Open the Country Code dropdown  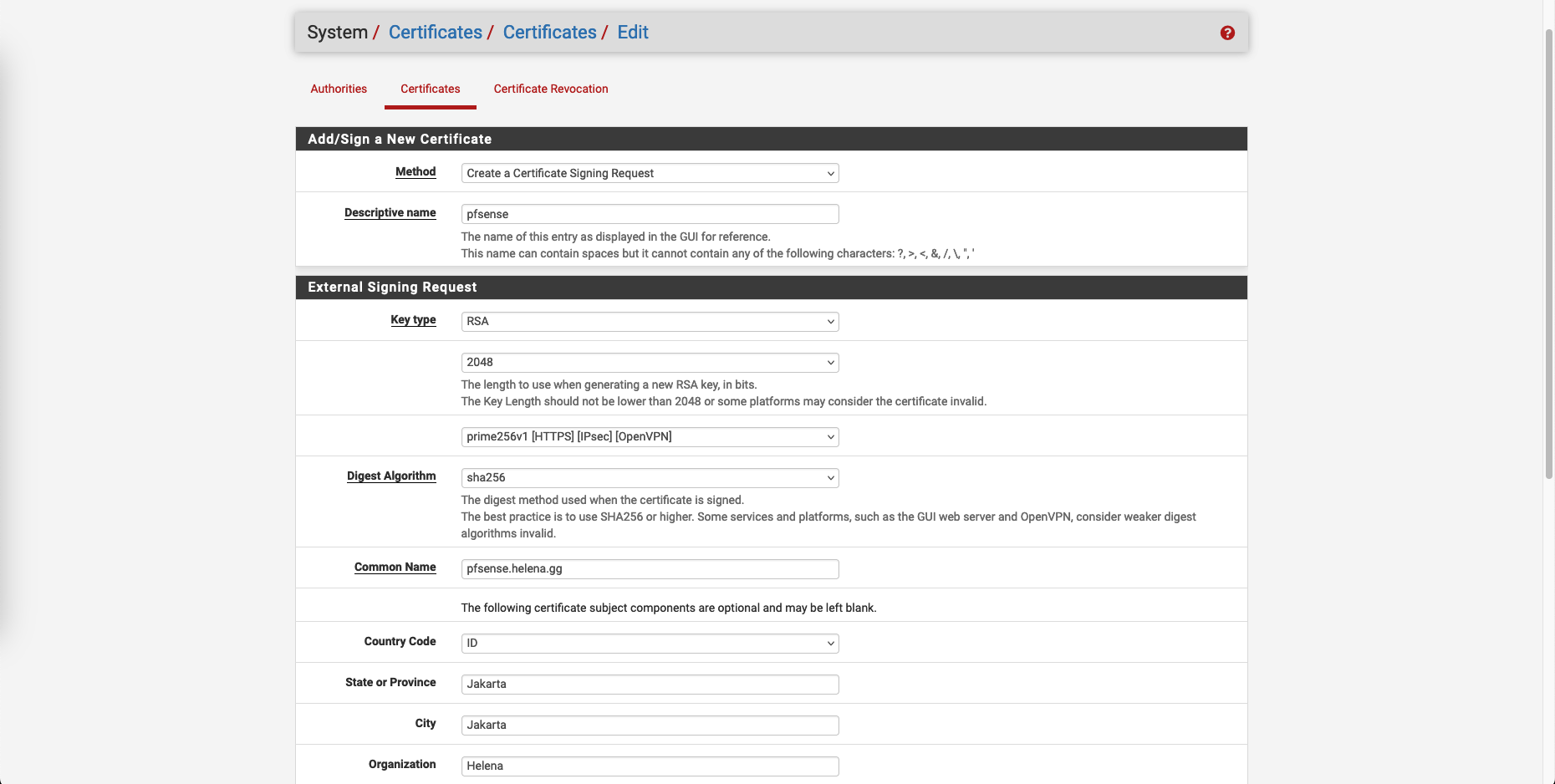coord(650,644)
